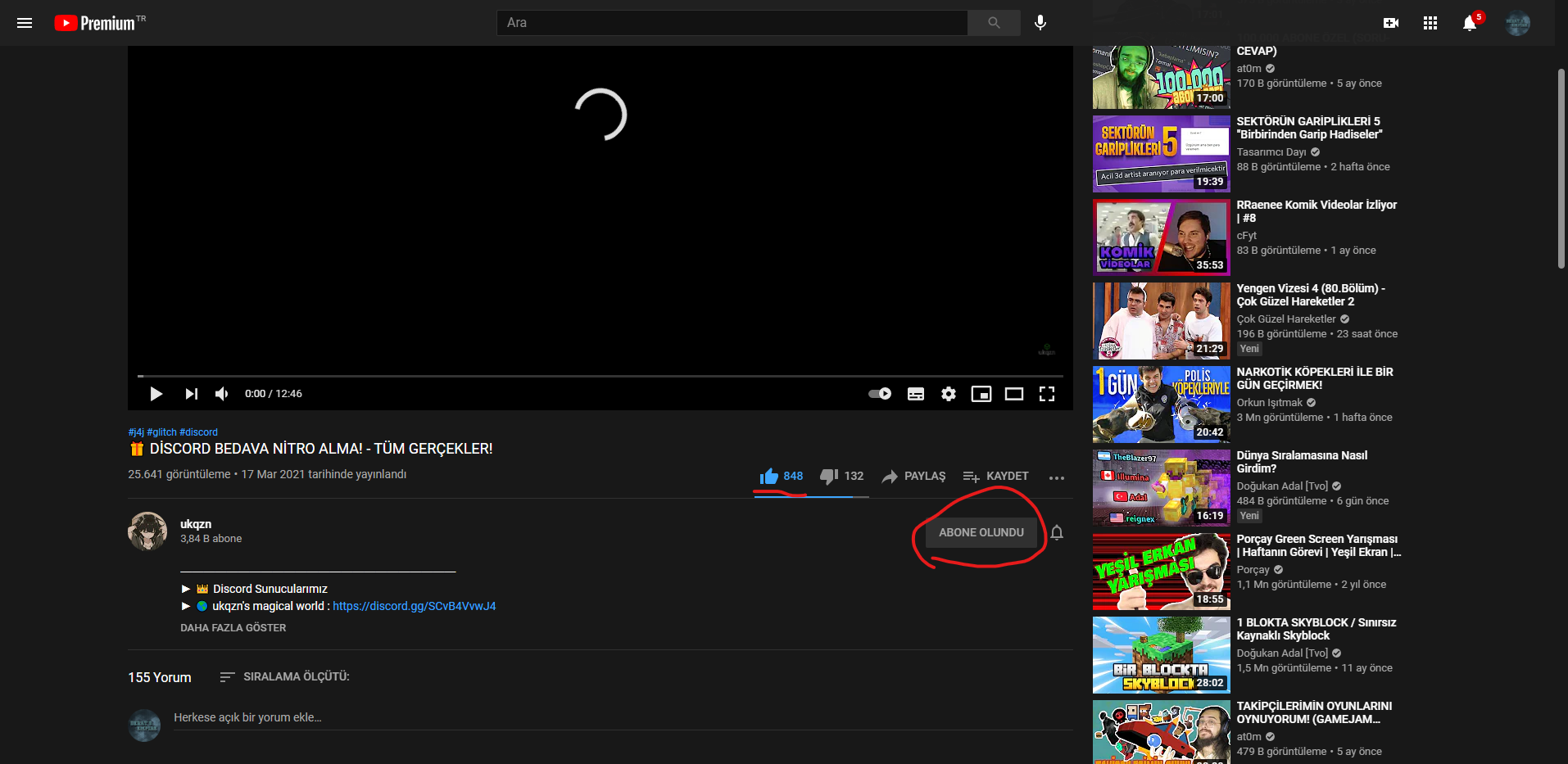
Task: Open the discord.gg/SCvB4VvwJ4 link
Action: [415, 606]
